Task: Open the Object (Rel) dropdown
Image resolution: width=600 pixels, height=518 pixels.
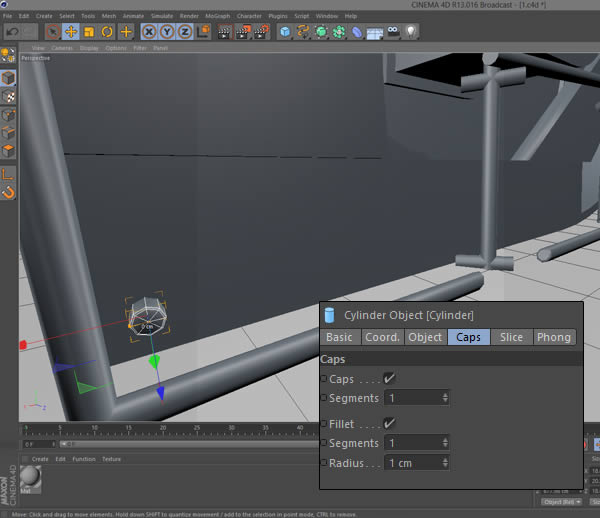Action: point(561,502)
